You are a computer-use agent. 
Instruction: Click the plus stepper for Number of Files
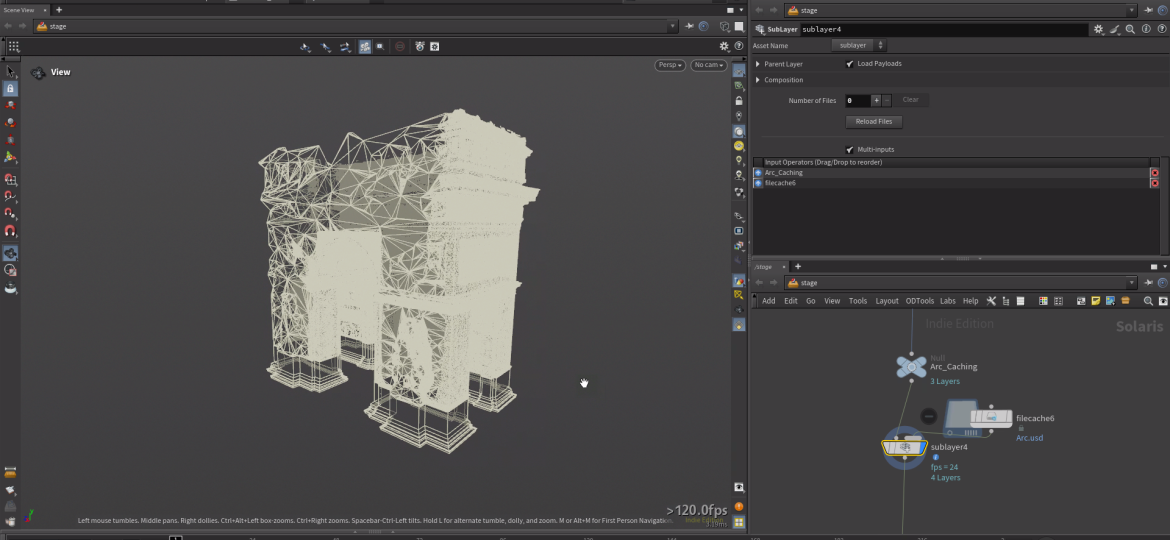876,100
